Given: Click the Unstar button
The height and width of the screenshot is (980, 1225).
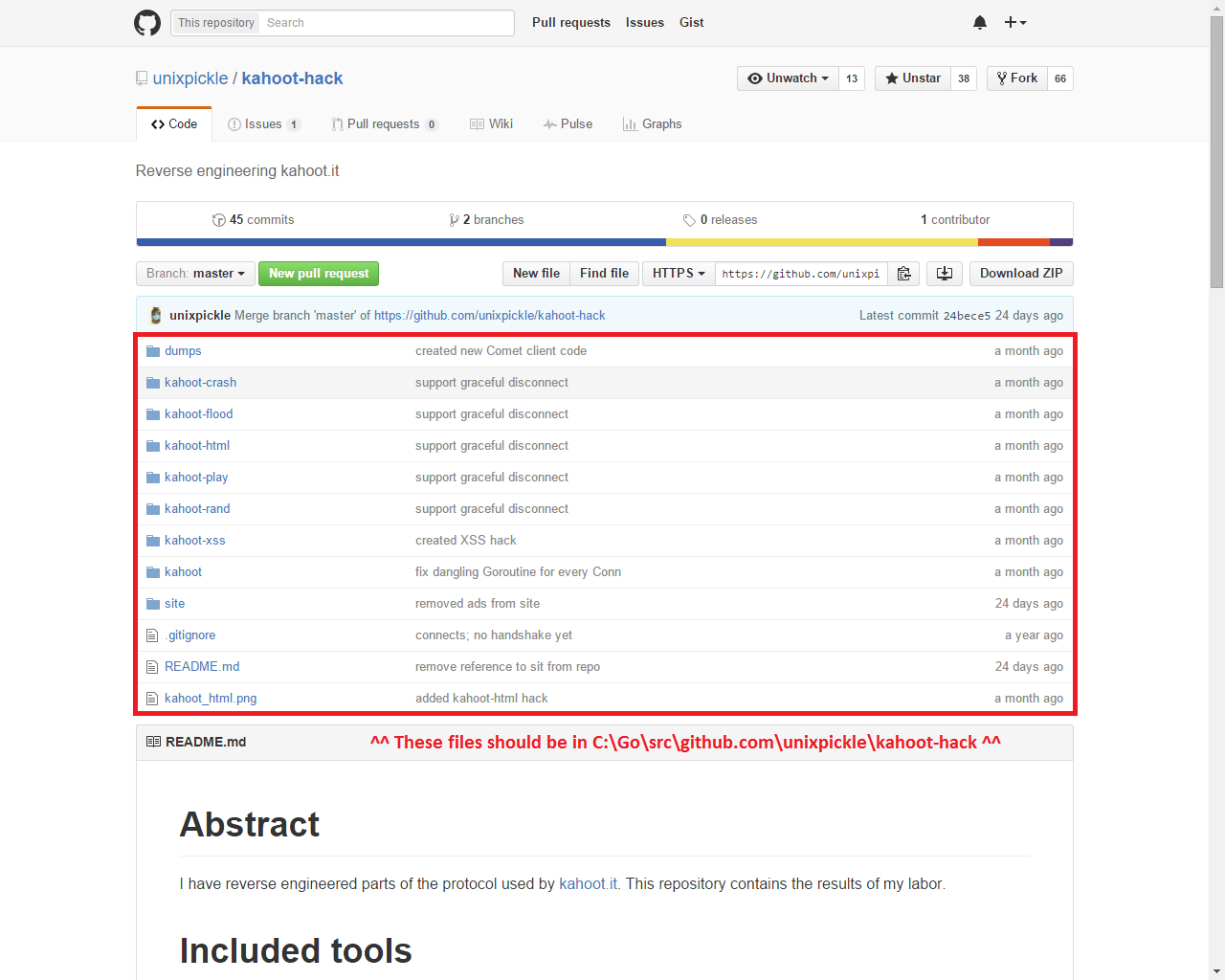Looking at the screenshot, I should (x=913, y=78).
